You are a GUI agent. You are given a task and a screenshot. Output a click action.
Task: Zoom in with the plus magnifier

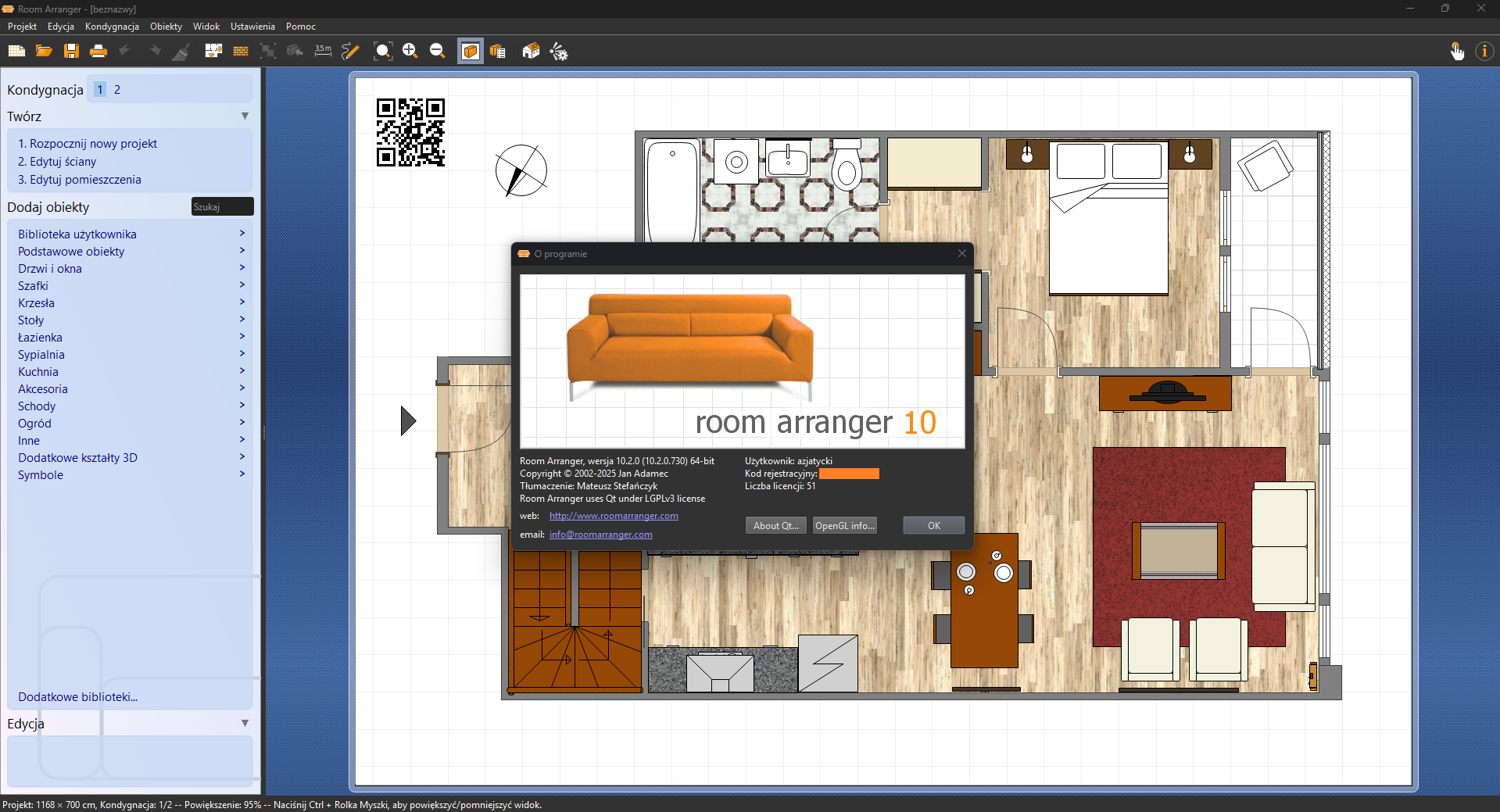pyautogui.click(x=410, y=52)
